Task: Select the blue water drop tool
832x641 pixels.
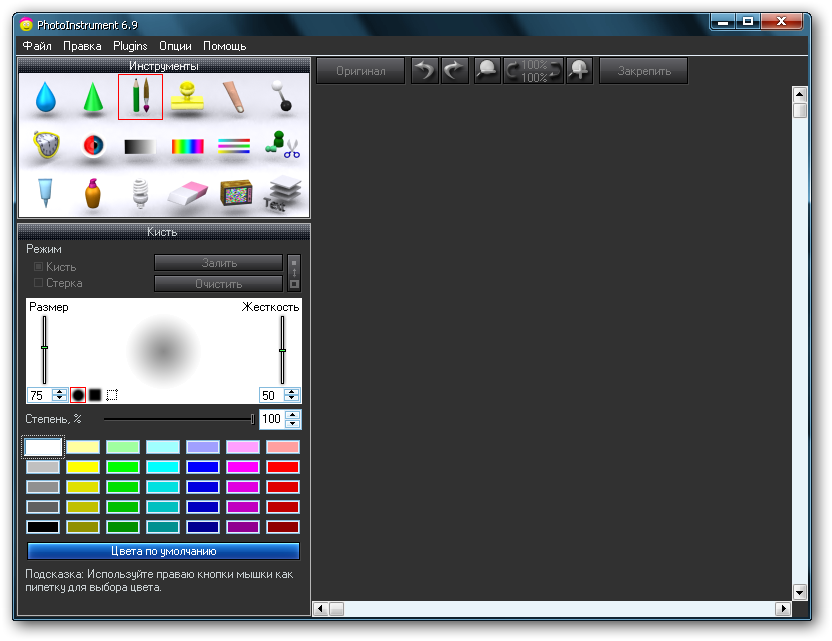Action: tap(45, 97)
